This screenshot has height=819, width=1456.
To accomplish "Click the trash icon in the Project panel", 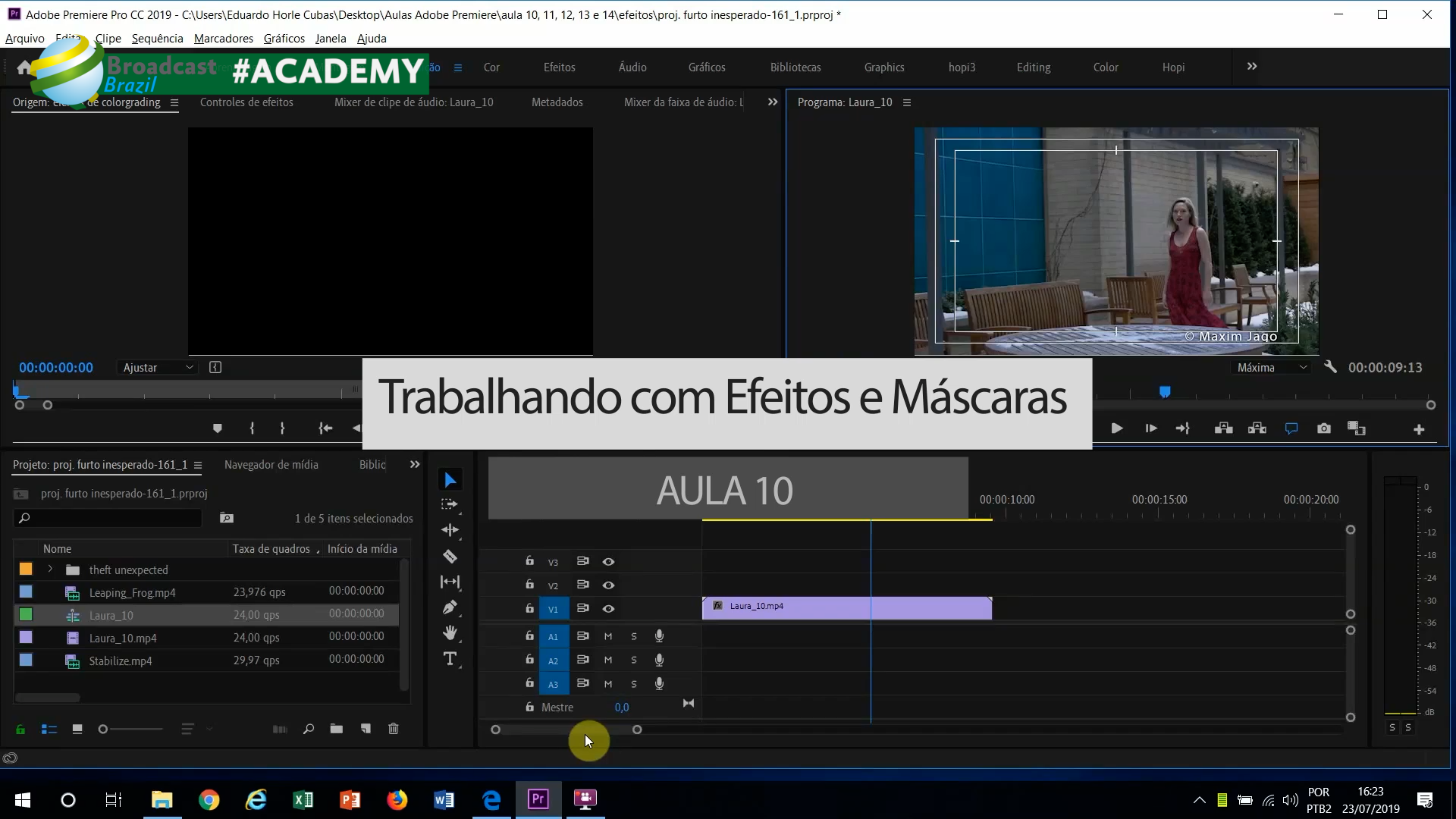I will click(393, 729).
